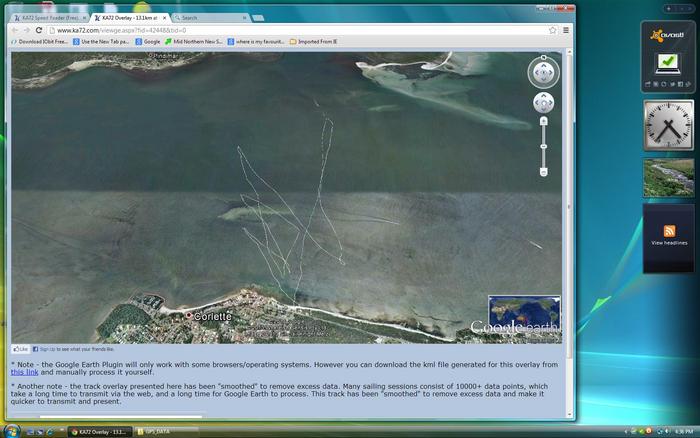Open the Windows Start menu
The image size is (700, 438).
pyautogui.click(x=11, y=431)
